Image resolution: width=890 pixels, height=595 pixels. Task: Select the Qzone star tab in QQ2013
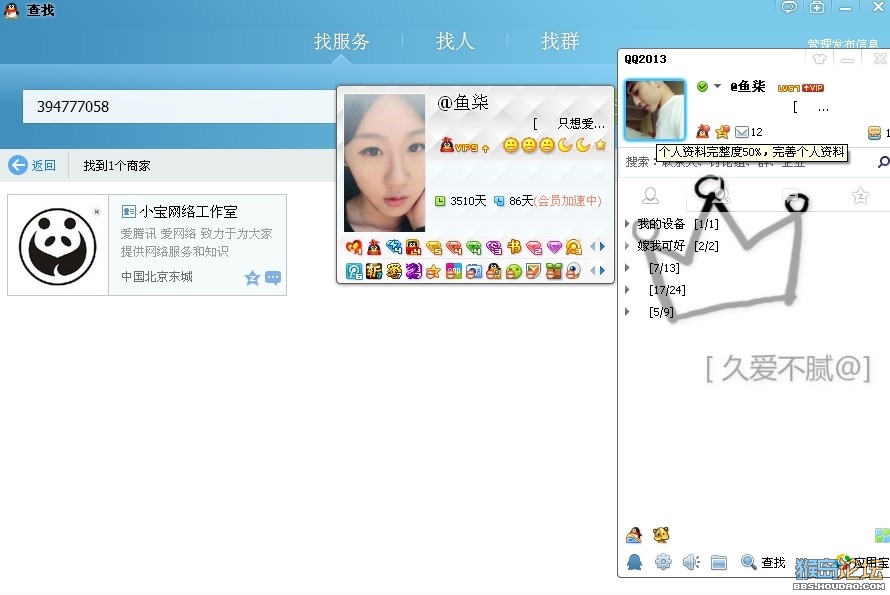860,196
